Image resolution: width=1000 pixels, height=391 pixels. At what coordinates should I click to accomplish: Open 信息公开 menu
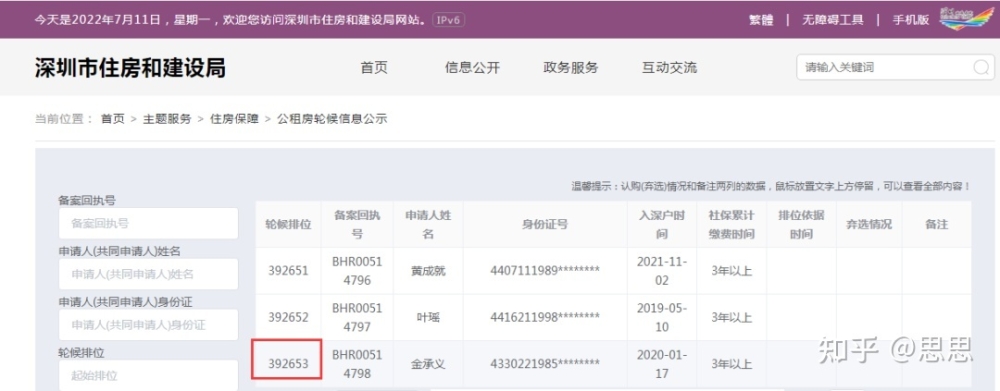pos(473,68)
